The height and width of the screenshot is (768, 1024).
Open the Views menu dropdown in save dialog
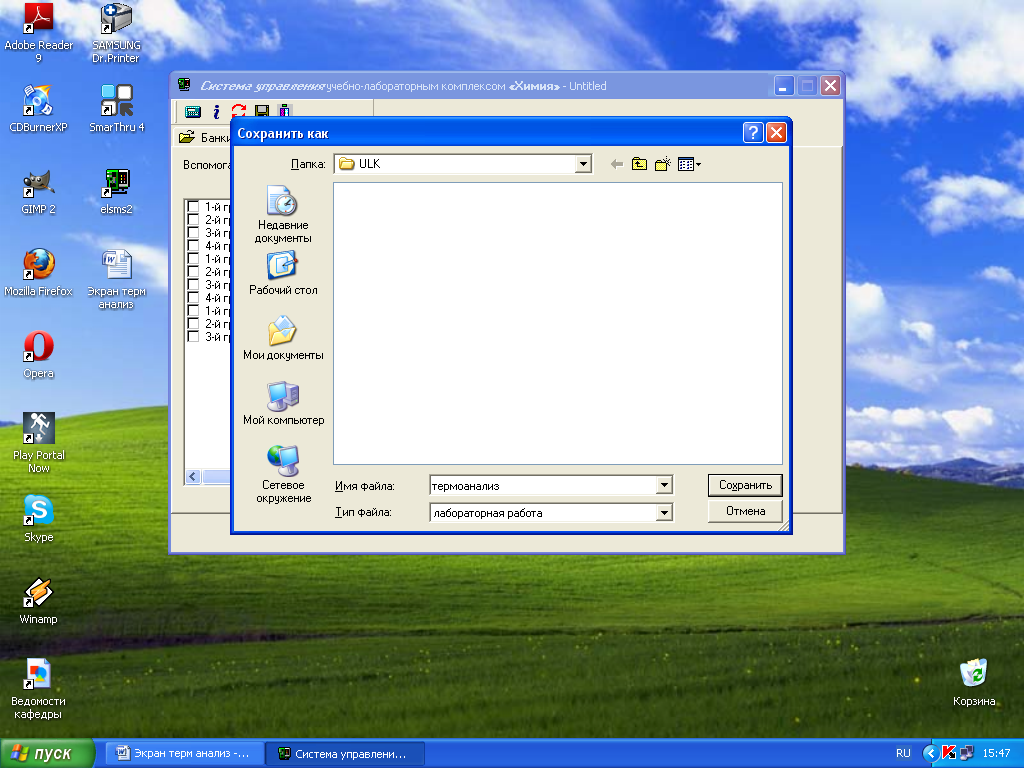pos(689,164)
